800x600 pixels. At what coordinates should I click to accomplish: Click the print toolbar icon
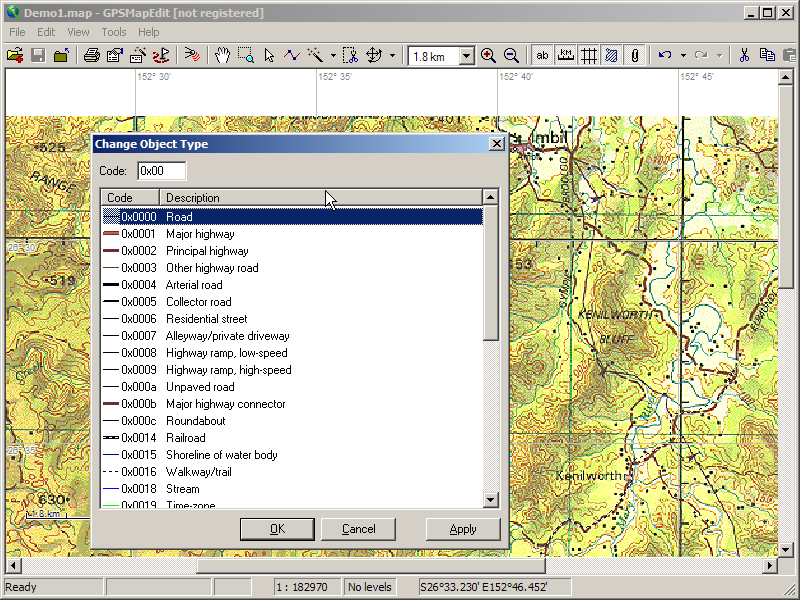click(x=91, y=56)
